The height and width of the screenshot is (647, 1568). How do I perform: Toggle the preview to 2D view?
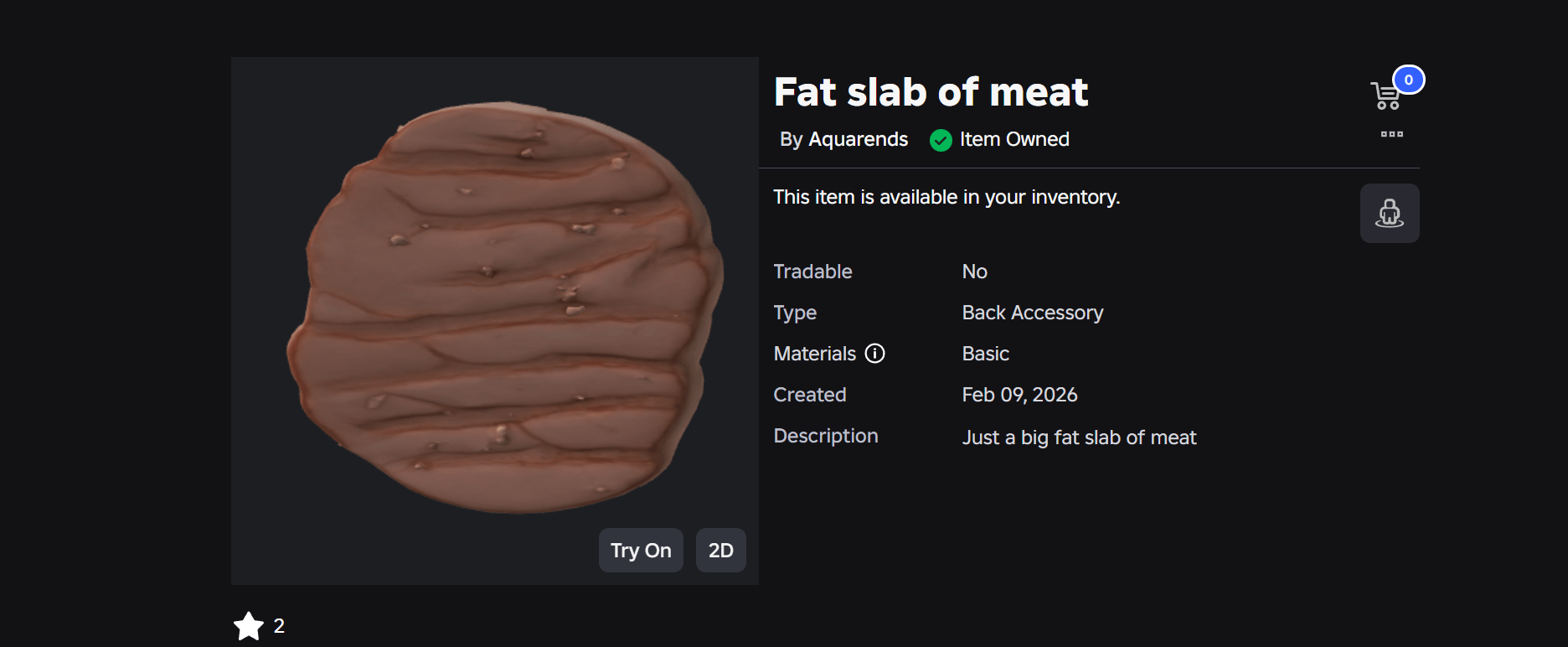[x=720, y=551]
